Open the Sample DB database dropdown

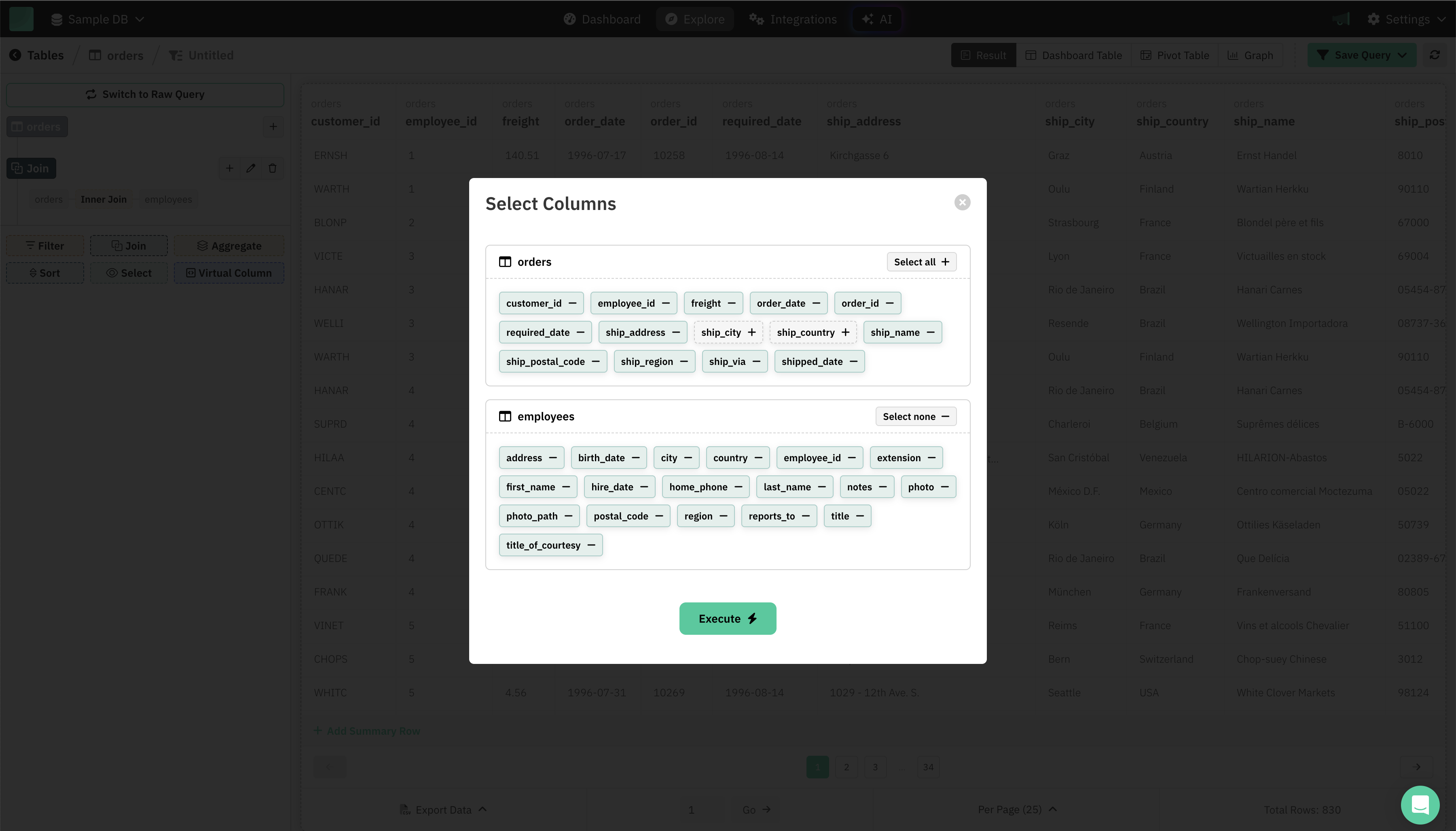[x=97, y=19]
